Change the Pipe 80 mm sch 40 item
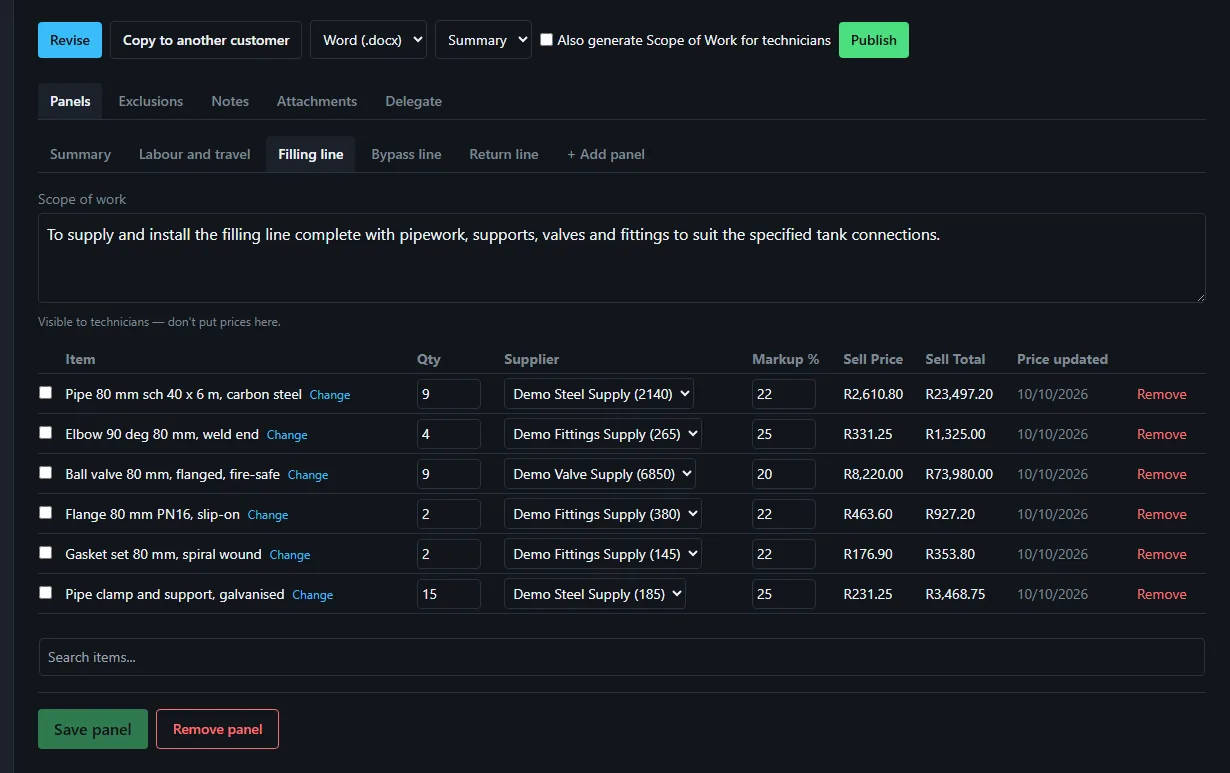 (x=330, y=395)
